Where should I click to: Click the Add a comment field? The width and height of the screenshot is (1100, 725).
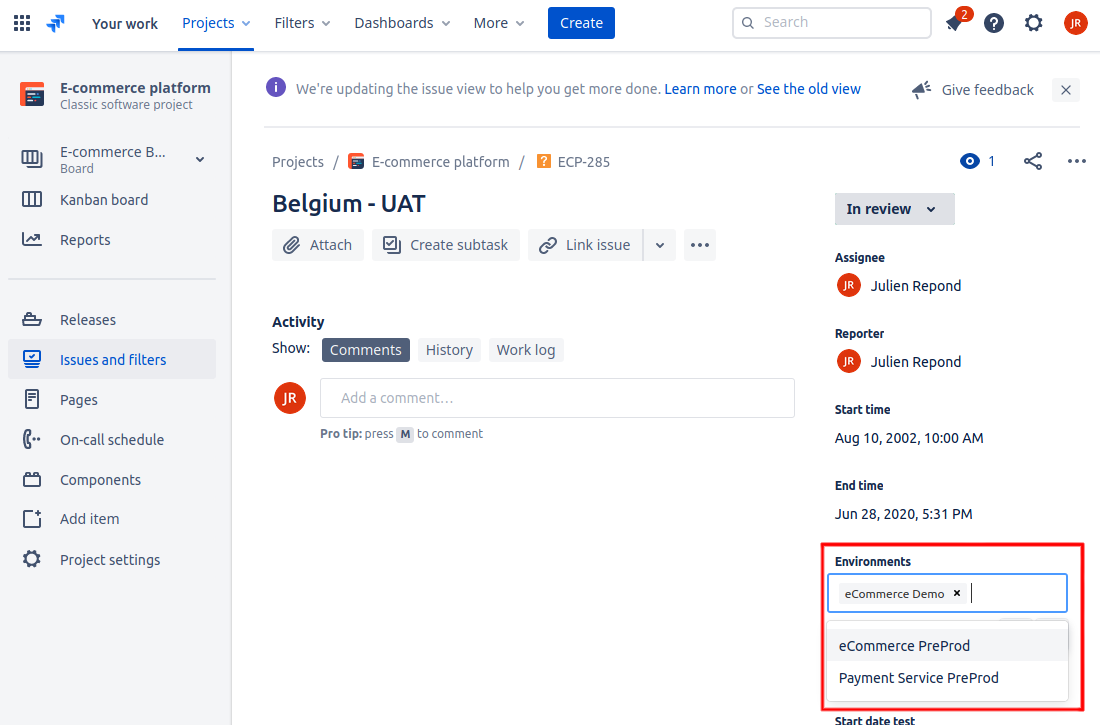pos(557,398)
